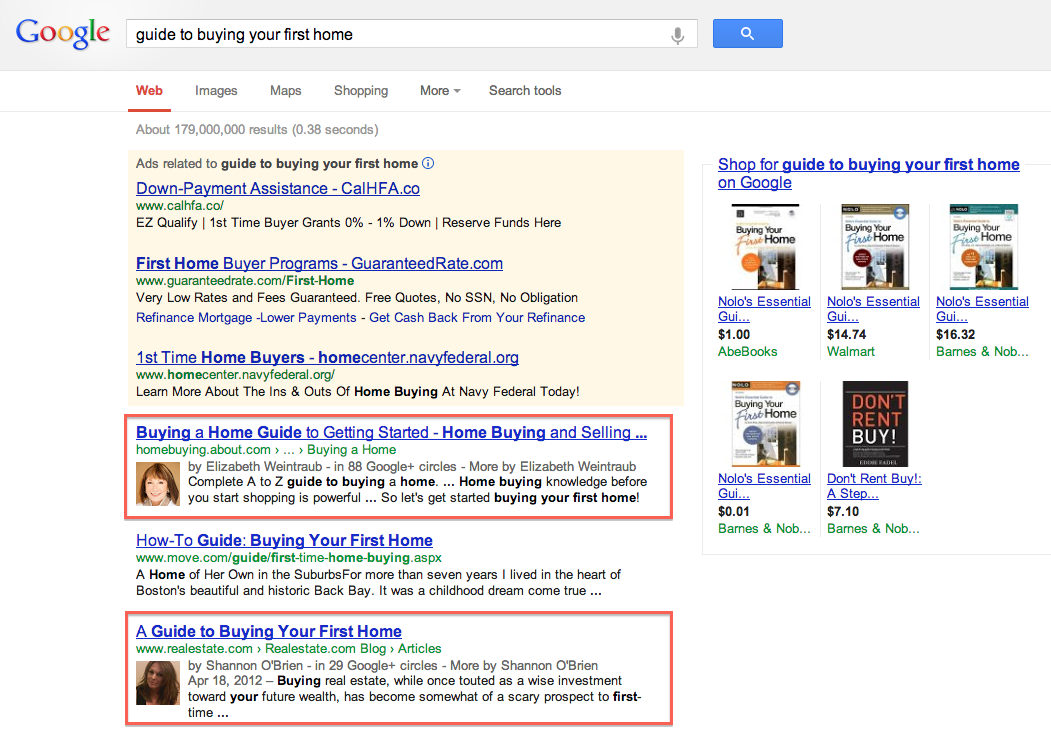Switch to the Shopping tab

pos(361,90)
